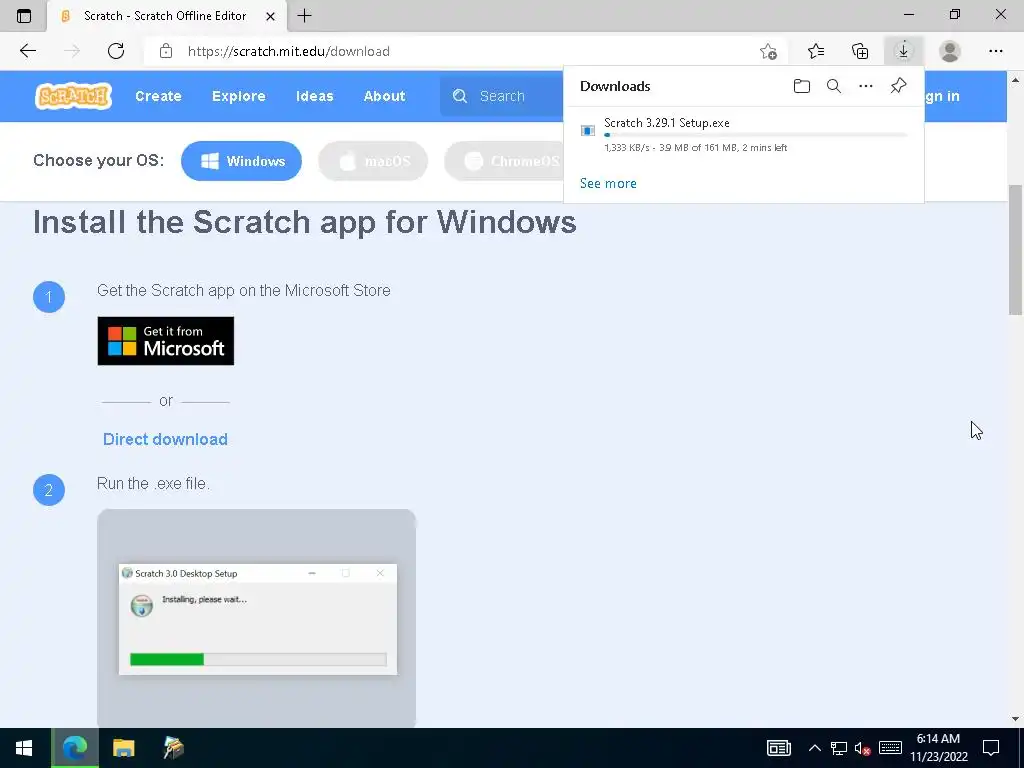
Task: Select macOS as your OS
Action: click(x=373, y=161)
